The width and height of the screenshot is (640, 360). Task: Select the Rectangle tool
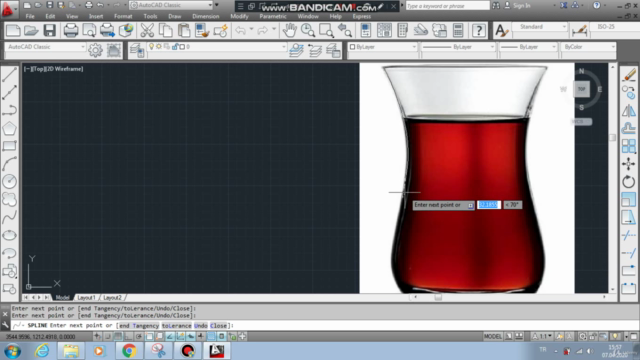coord(9,146)
